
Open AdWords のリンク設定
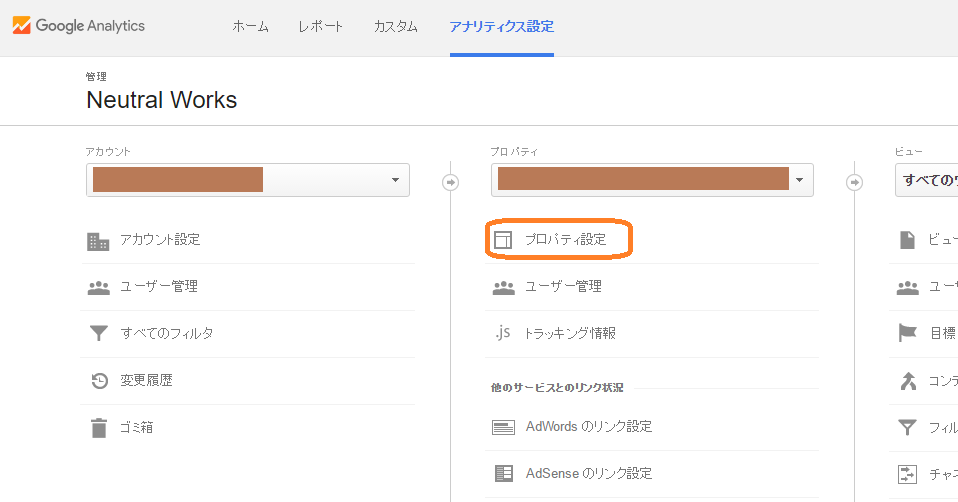pos(589,426)
